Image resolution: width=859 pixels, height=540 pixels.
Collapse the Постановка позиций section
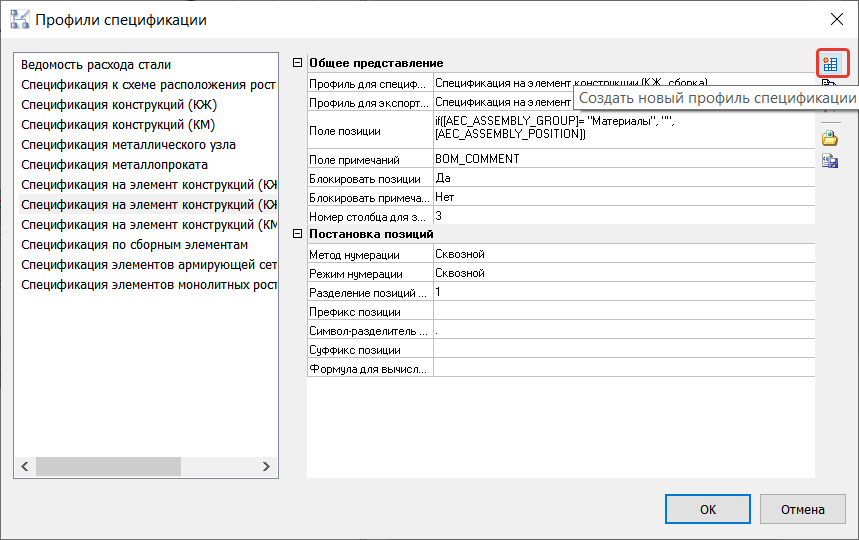(x=296, y=234)
